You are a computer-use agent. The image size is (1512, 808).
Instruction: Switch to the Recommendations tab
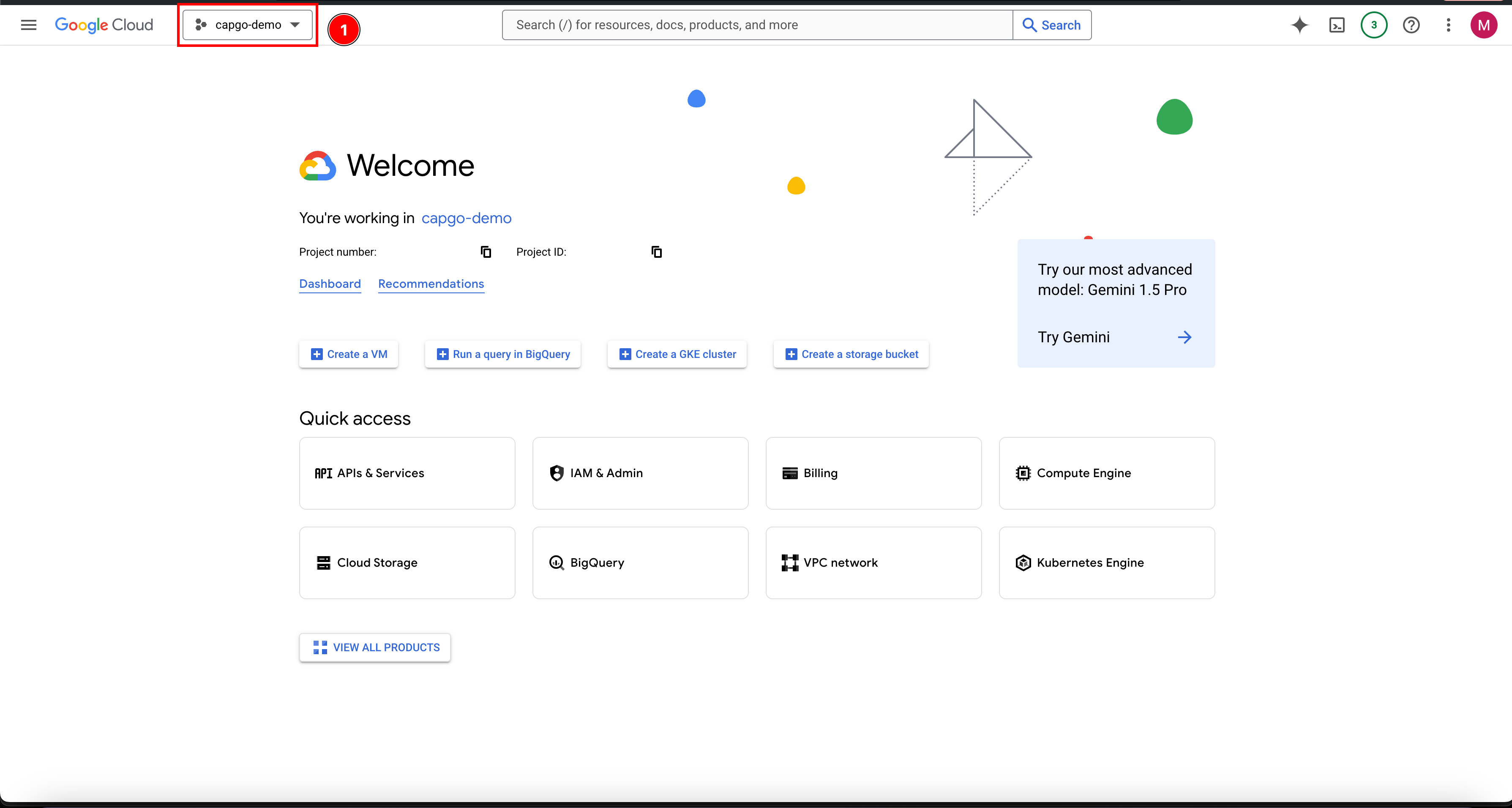click(431, 284)
